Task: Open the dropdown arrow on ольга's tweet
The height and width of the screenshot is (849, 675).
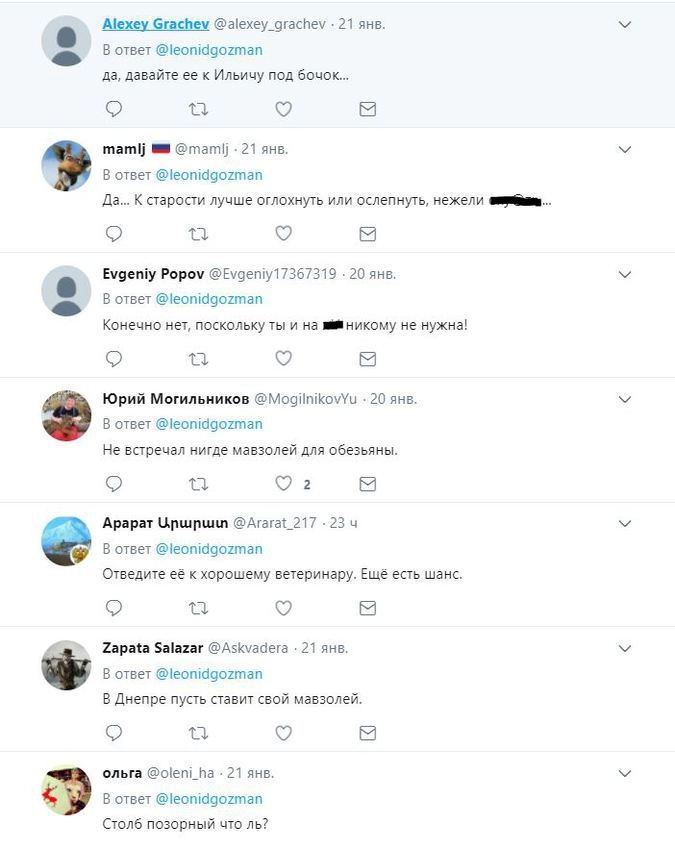Action: point(625,773)
